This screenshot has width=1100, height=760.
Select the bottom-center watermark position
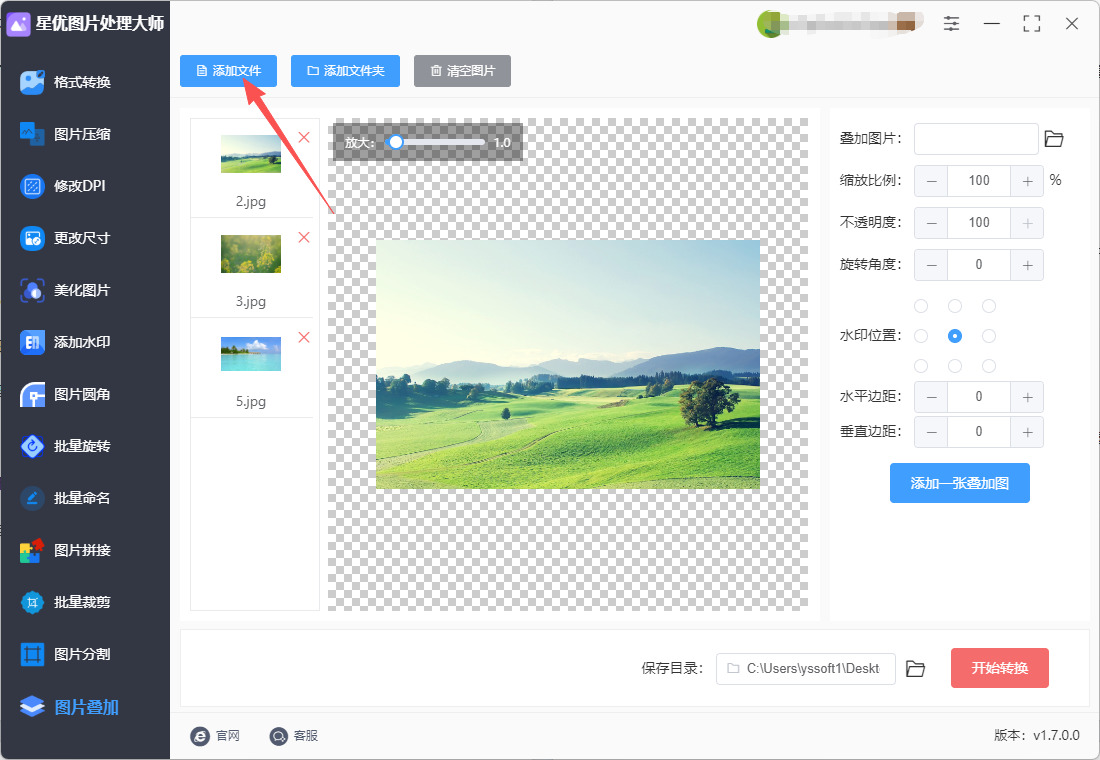pos(955,366)
